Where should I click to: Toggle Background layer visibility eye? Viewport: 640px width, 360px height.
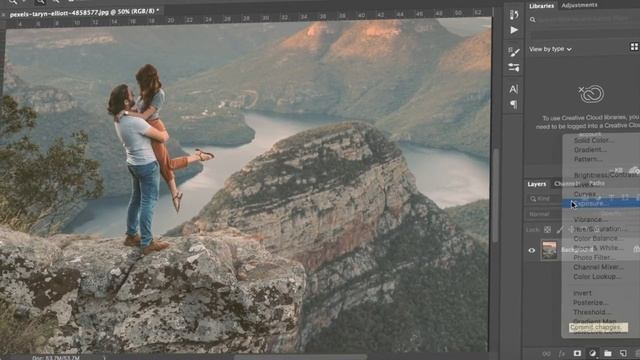pyautogui.click(x=531, y=250)
